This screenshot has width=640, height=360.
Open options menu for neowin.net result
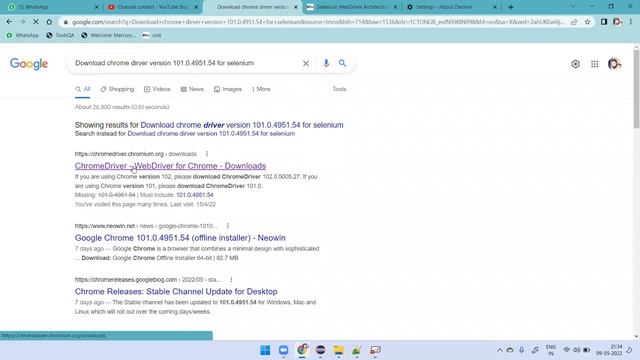[228, 226]
